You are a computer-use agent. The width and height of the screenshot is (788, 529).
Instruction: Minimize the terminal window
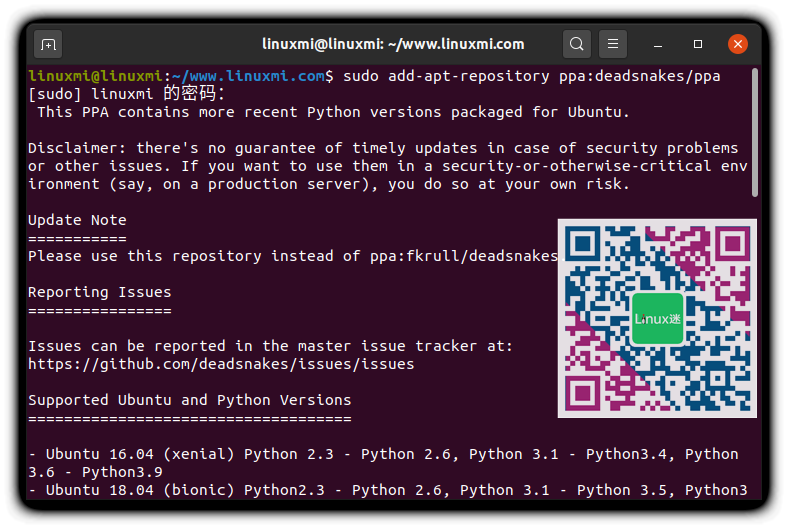tap(659, 44)
